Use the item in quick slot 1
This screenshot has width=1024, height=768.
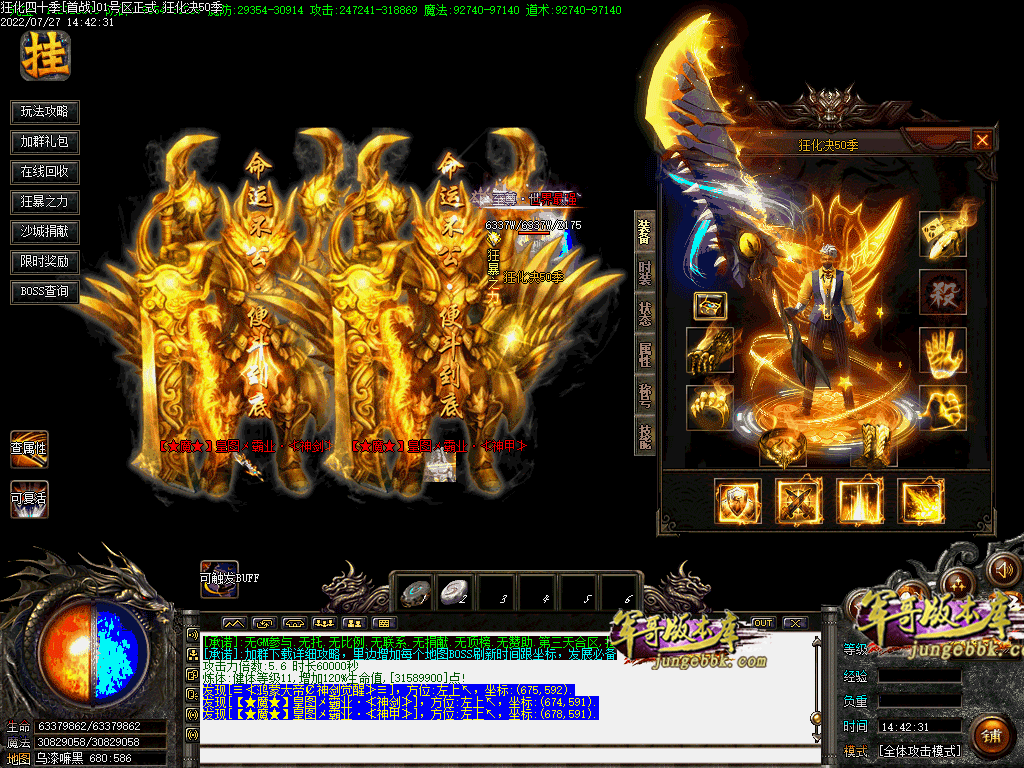(x=415, y=594)
